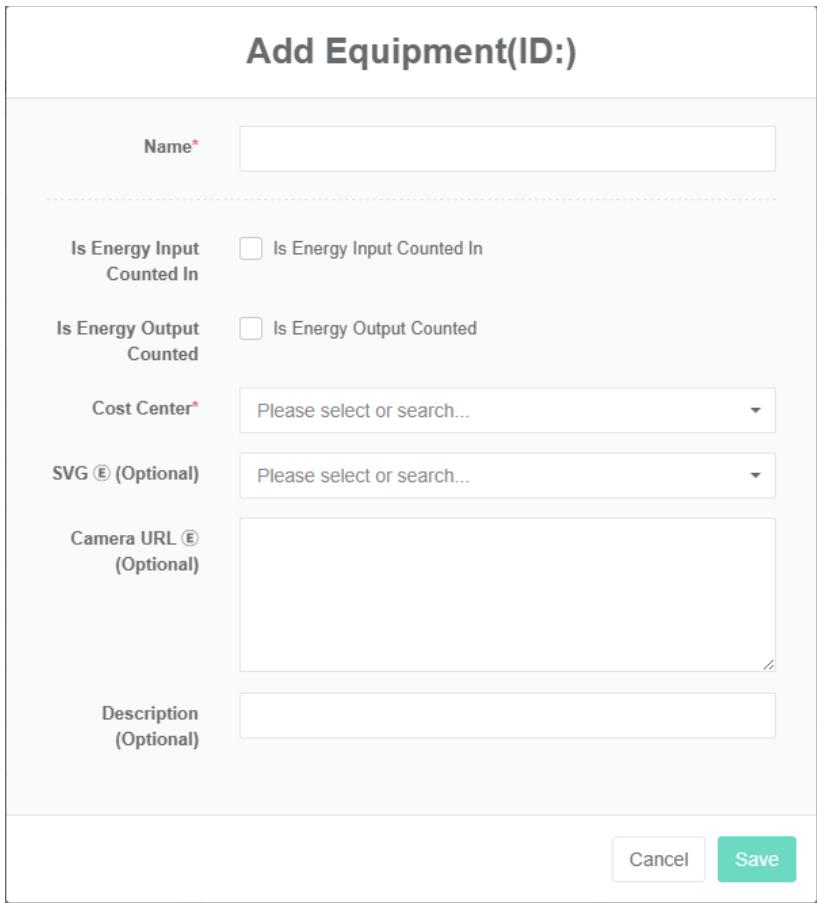Click the Ⓔ icon next to Camera URL

pos(191,538)
